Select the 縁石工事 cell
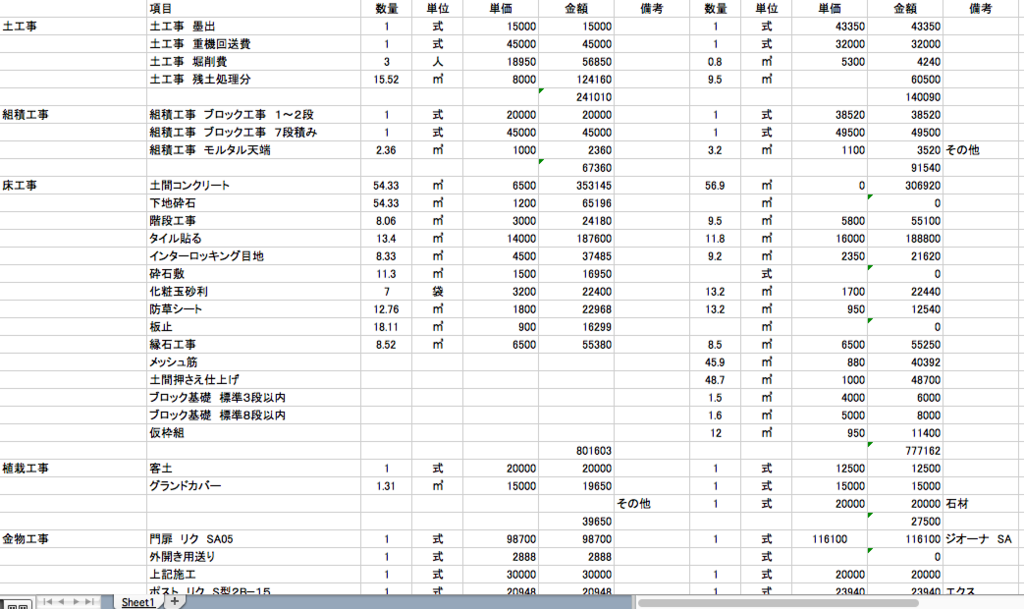The width and height of the screenshot is (1024, 609). (253, 345)
